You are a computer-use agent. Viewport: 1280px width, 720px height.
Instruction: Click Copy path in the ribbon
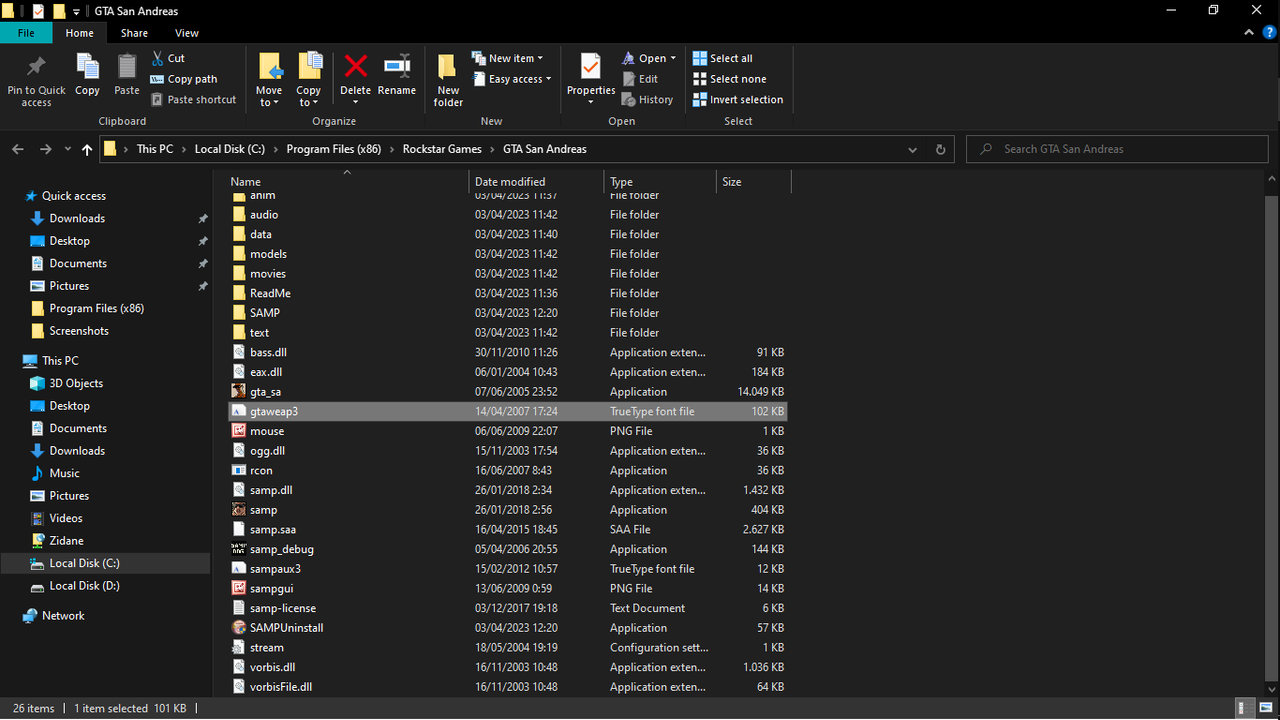coord(184,79)
